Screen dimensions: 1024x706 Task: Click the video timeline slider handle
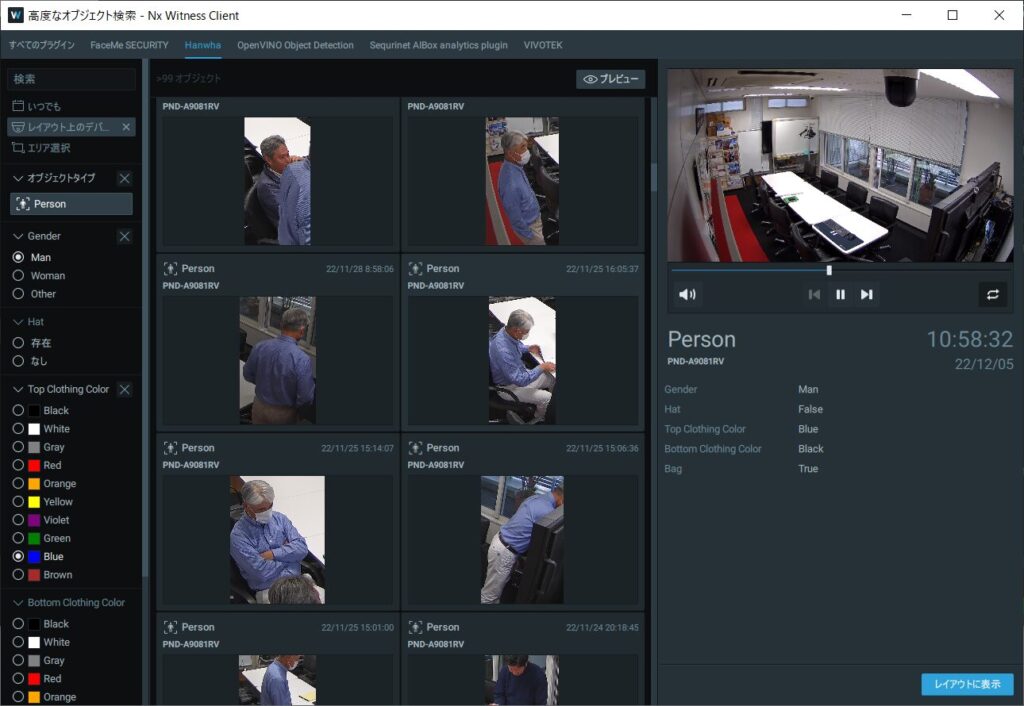pyautogui.click(x=829, y=270)
